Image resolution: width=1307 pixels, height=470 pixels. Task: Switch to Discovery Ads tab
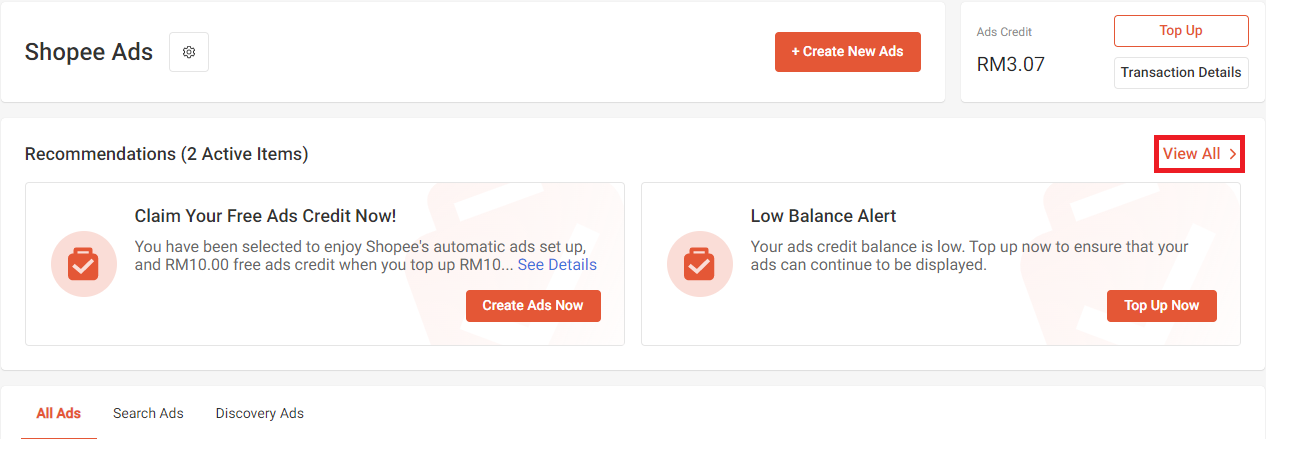[260, 414]
